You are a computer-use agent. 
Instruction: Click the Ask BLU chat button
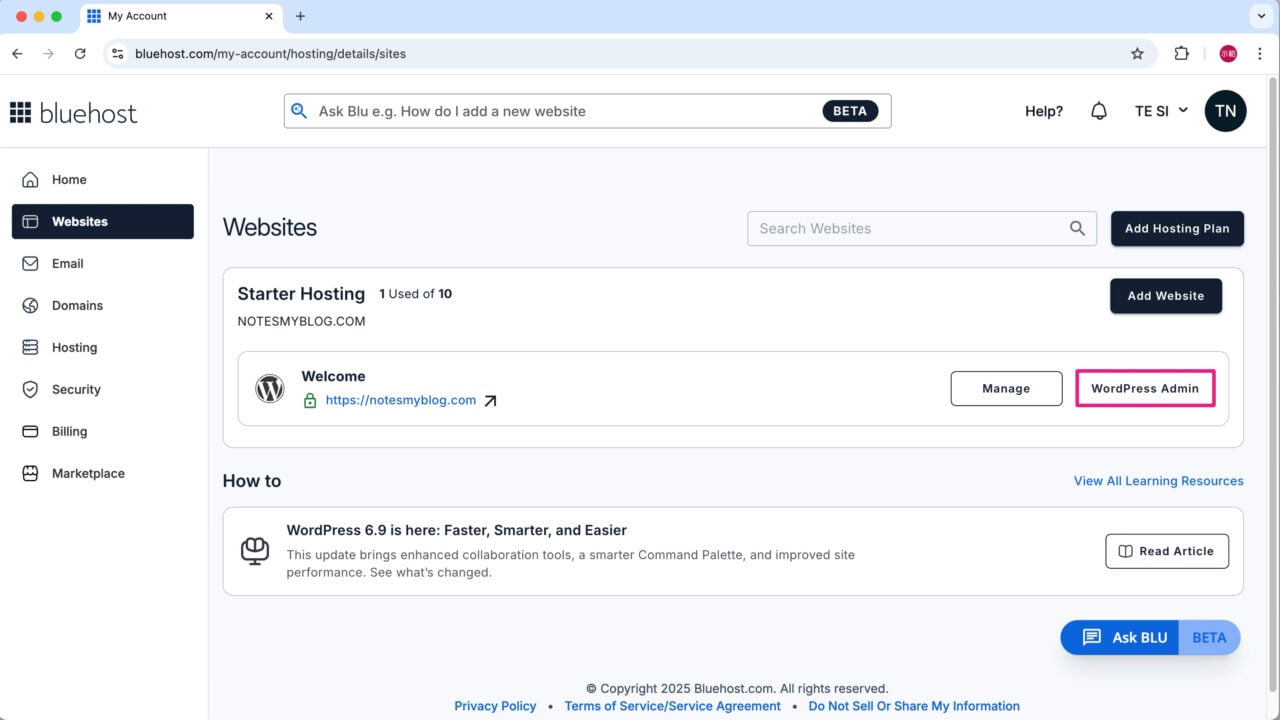(1129, 637)
